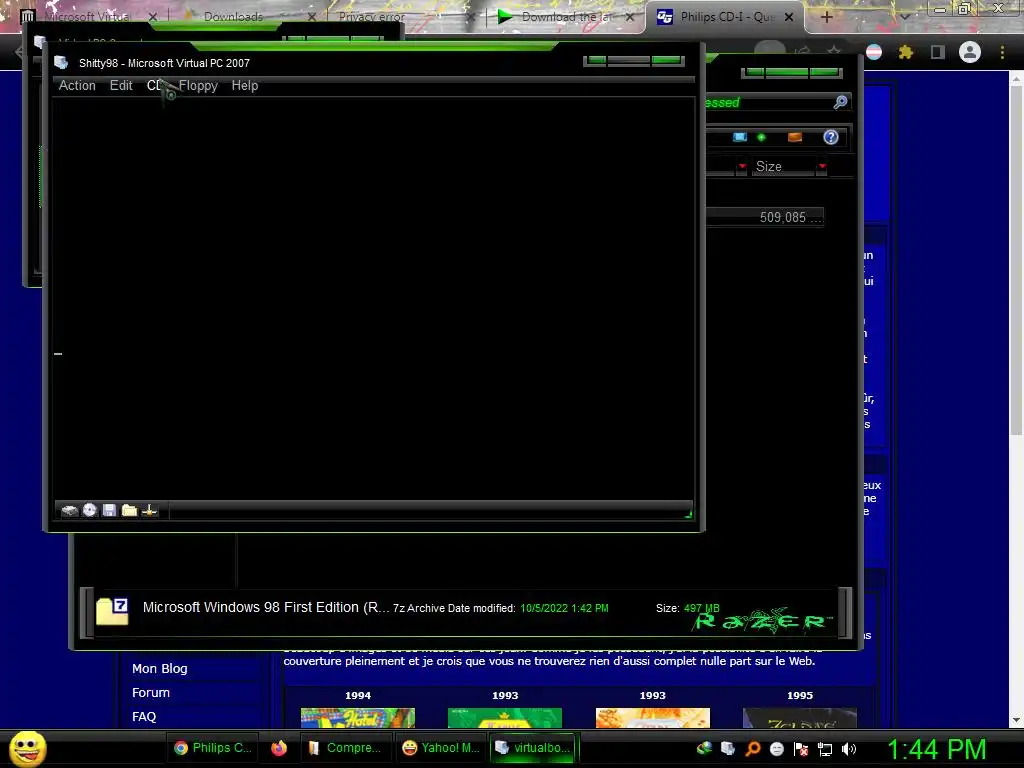Click the orange magnifier tray icon
1024x768 pixels.
pyautogui.click(x=752, y=749)
